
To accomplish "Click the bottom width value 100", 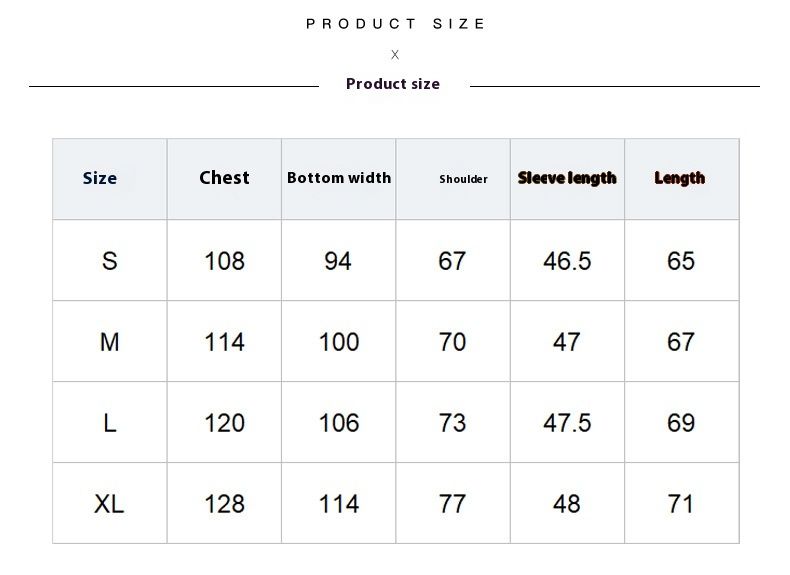I will [339, 342].
